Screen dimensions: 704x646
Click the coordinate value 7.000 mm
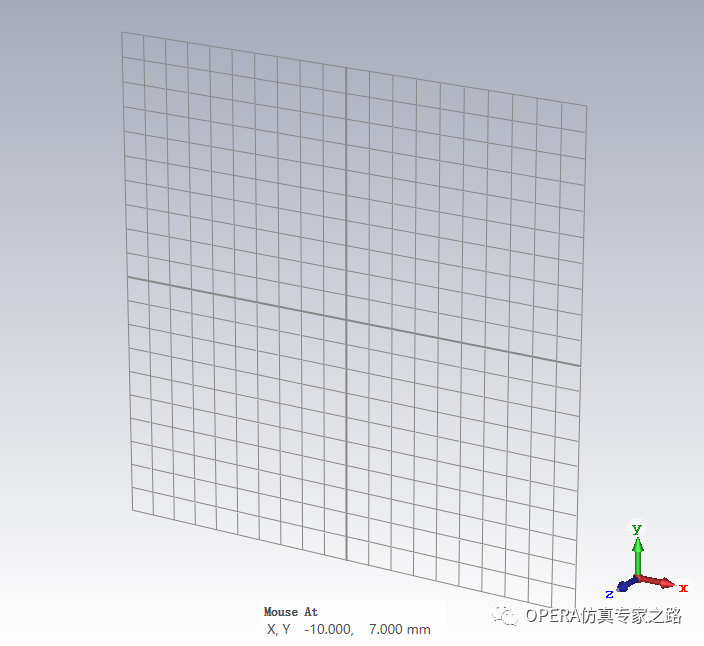[x=400, y=629]
